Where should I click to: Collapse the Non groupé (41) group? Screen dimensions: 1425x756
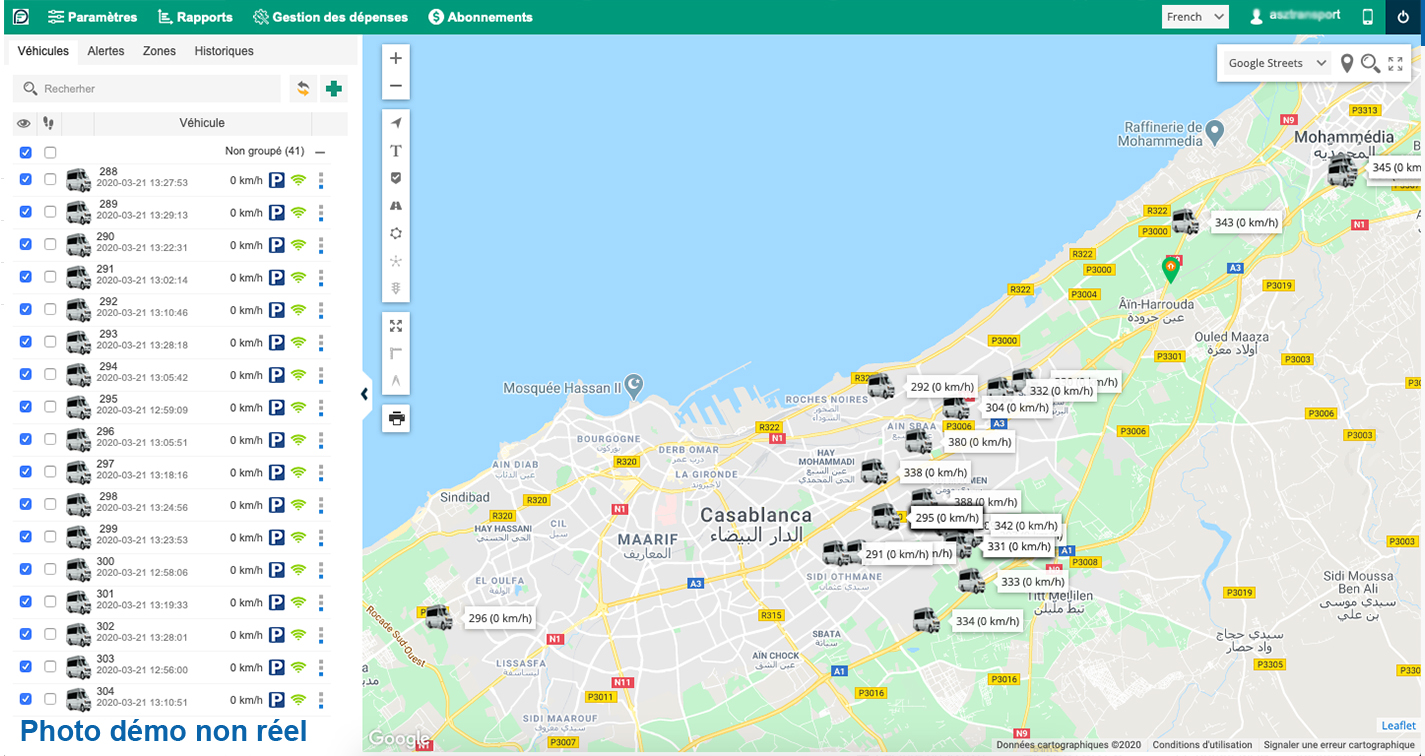click(320, 152)
